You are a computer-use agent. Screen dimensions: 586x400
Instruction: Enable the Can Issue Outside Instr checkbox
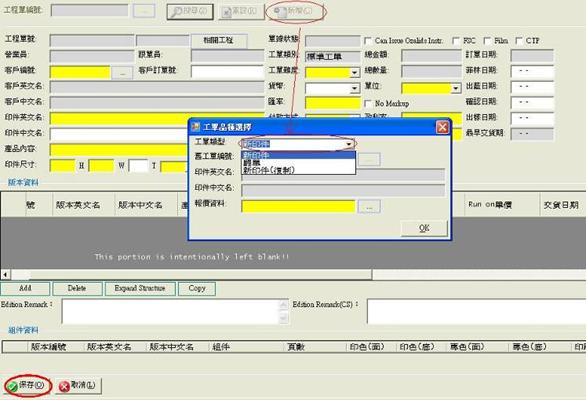[x=368, y=41]
